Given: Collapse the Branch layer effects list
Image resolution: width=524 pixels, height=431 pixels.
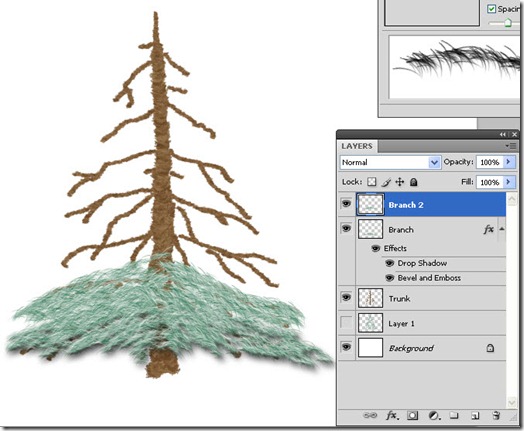Looking at the screenshot, I should 502,229.
